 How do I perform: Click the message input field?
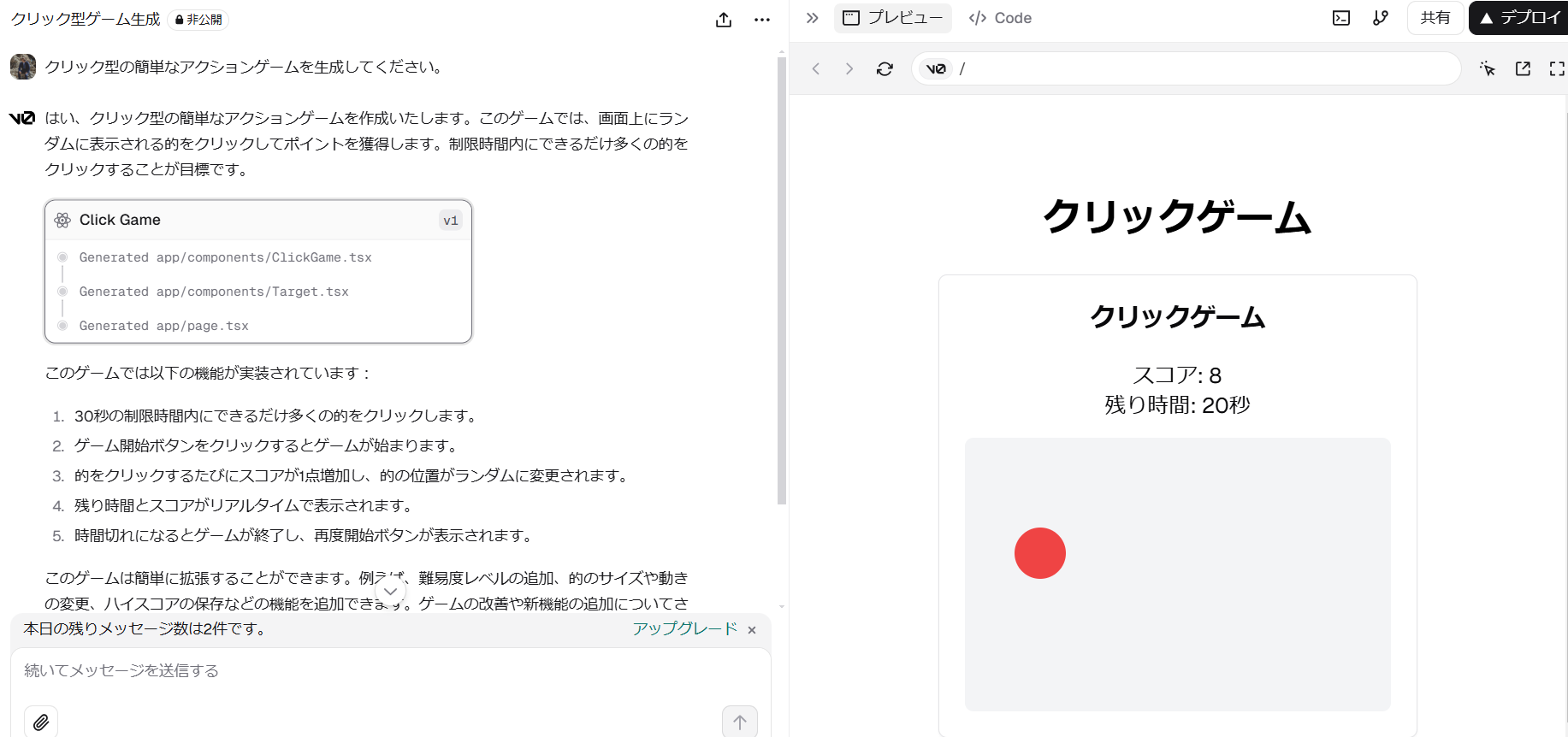pyautogui.click(x=391, y=671)
